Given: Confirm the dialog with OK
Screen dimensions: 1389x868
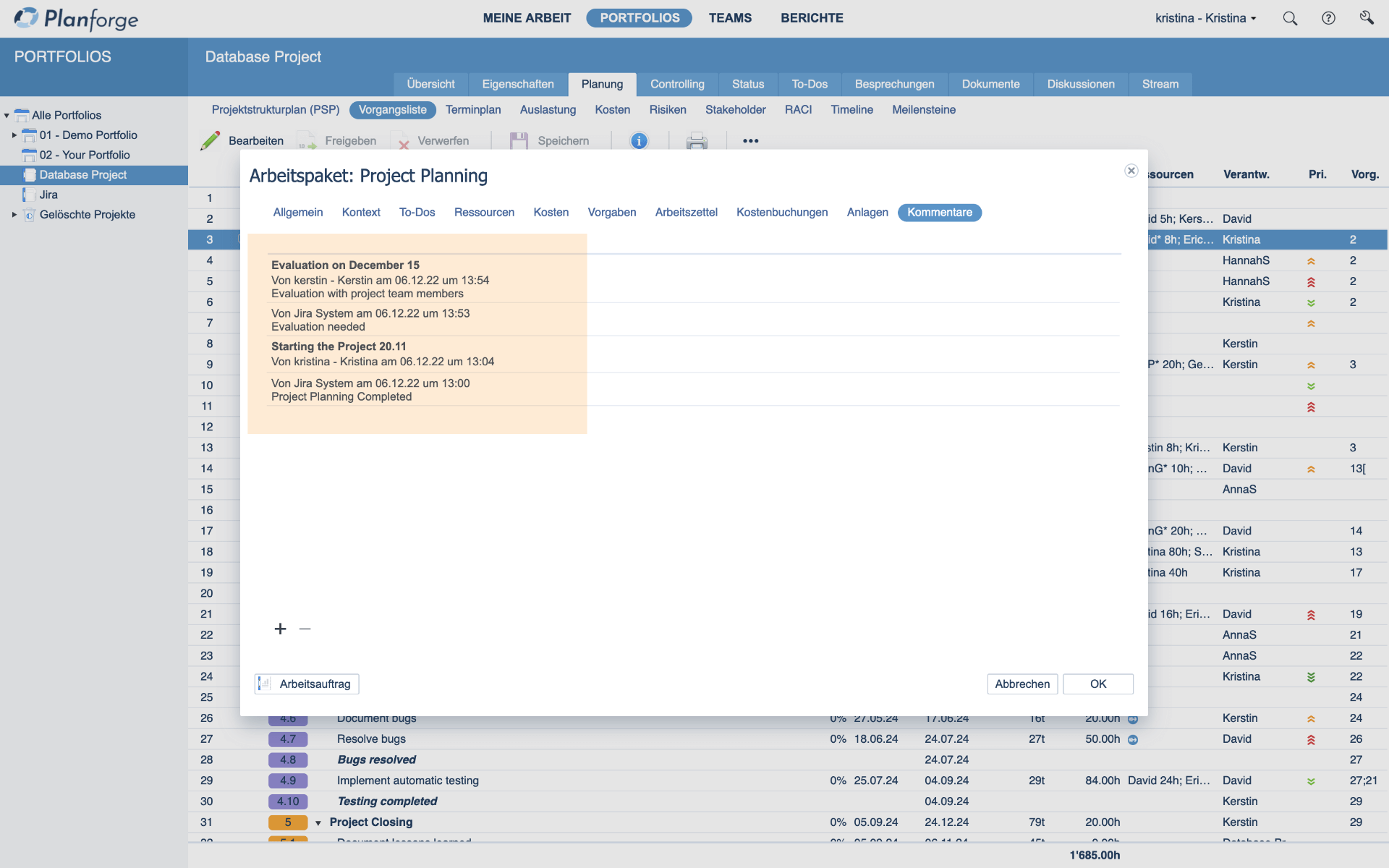Looking at the screenshot, I should pos(1097,684).
